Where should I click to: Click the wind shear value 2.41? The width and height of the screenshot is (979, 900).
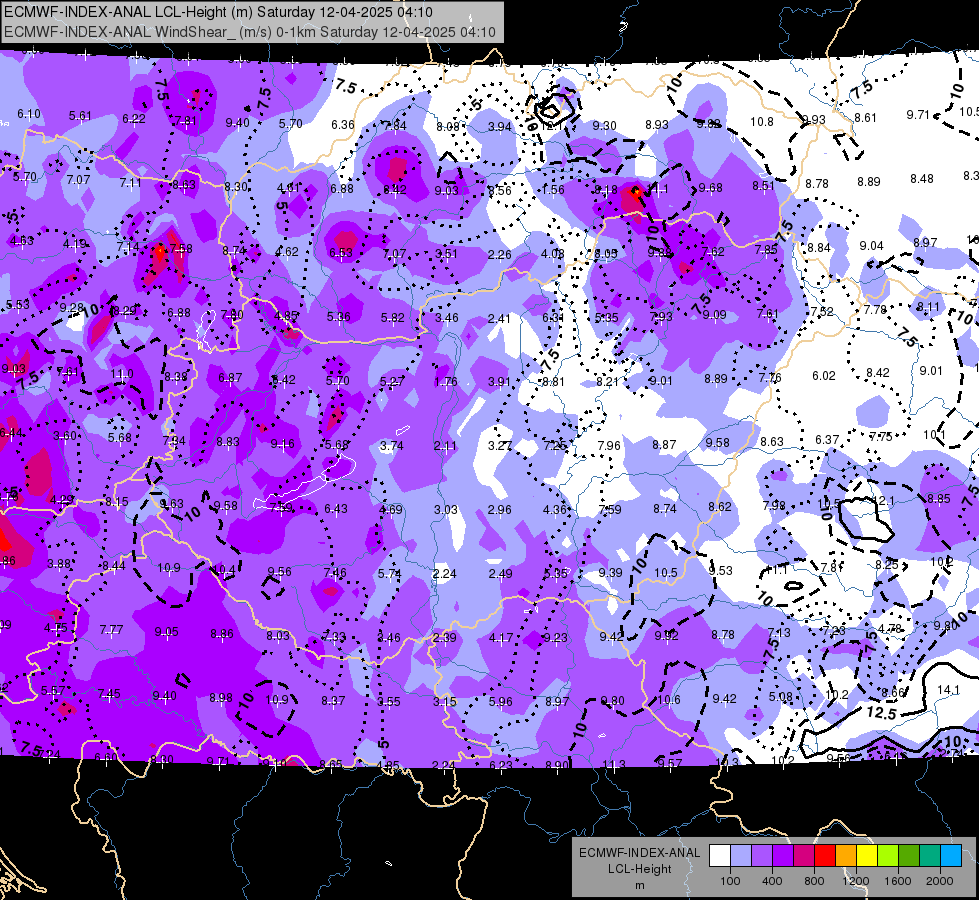click(x=499, y=319)
